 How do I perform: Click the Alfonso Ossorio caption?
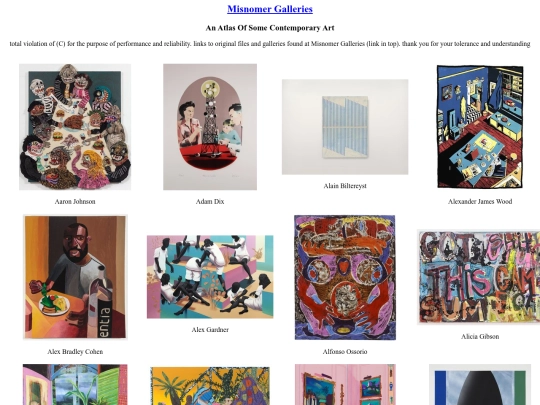pyautogui.click(x=345, y=352)
